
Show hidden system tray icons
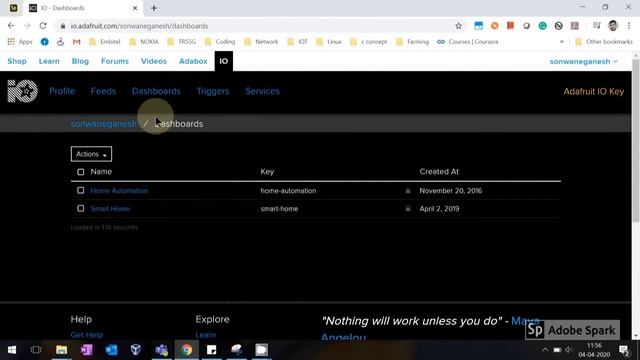pyautogui.click(x=545, y=350)
